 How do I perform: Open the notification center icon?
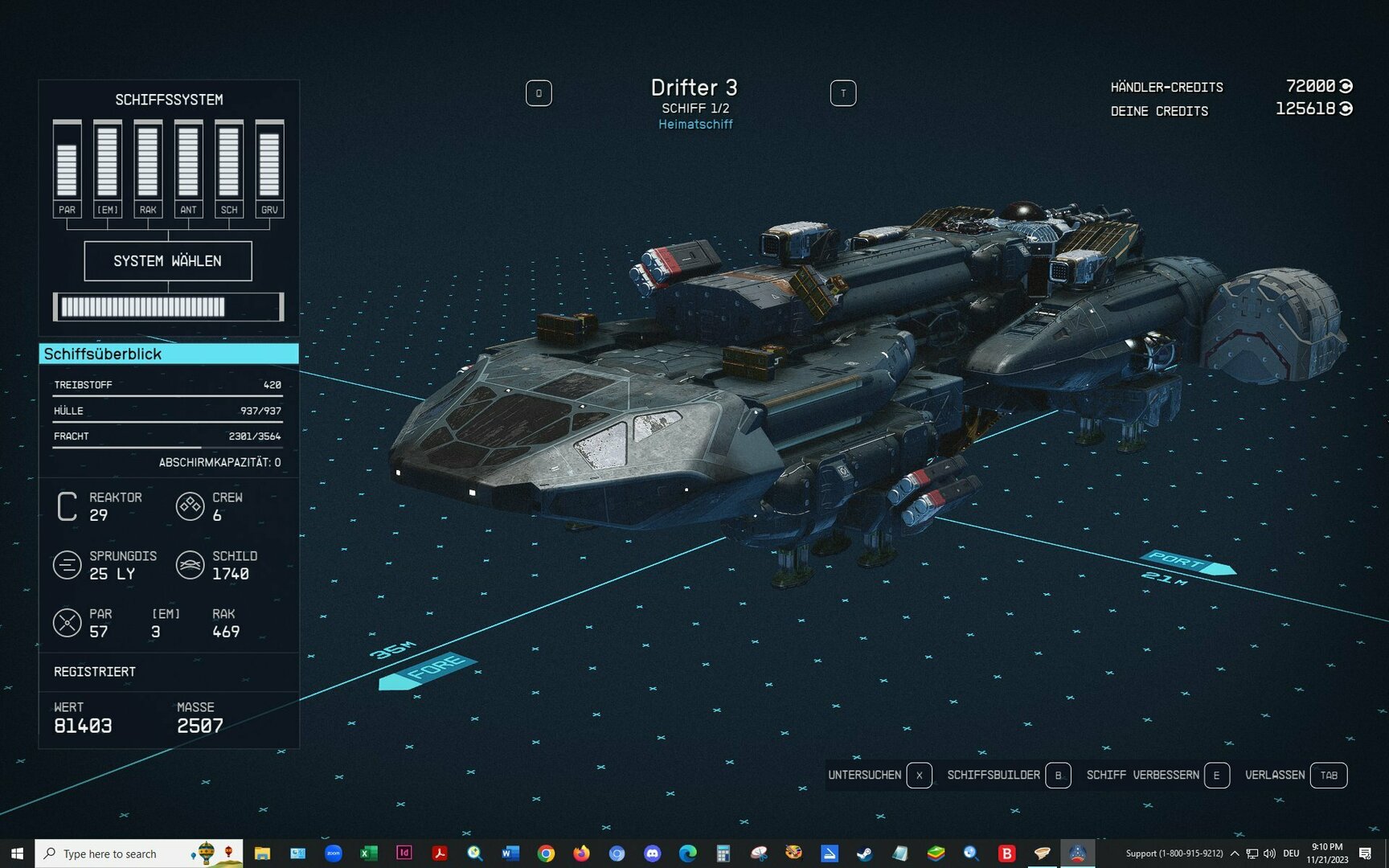(x=1365, y=854)
